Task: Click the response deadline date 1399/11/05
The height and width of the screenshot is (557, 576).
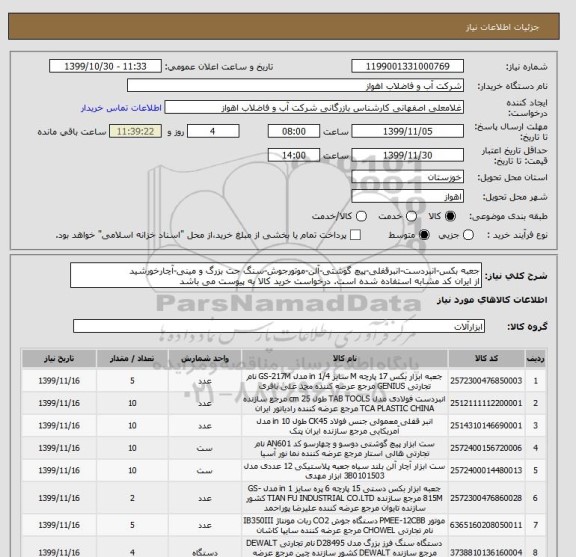Action: click(407, 131)
